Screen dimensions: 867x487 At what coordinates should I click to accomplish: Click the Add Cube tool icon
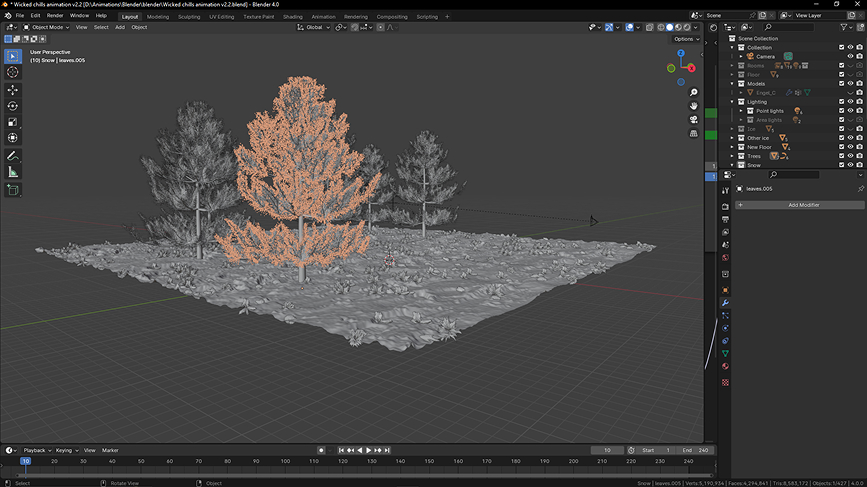(x=13, y=189)
